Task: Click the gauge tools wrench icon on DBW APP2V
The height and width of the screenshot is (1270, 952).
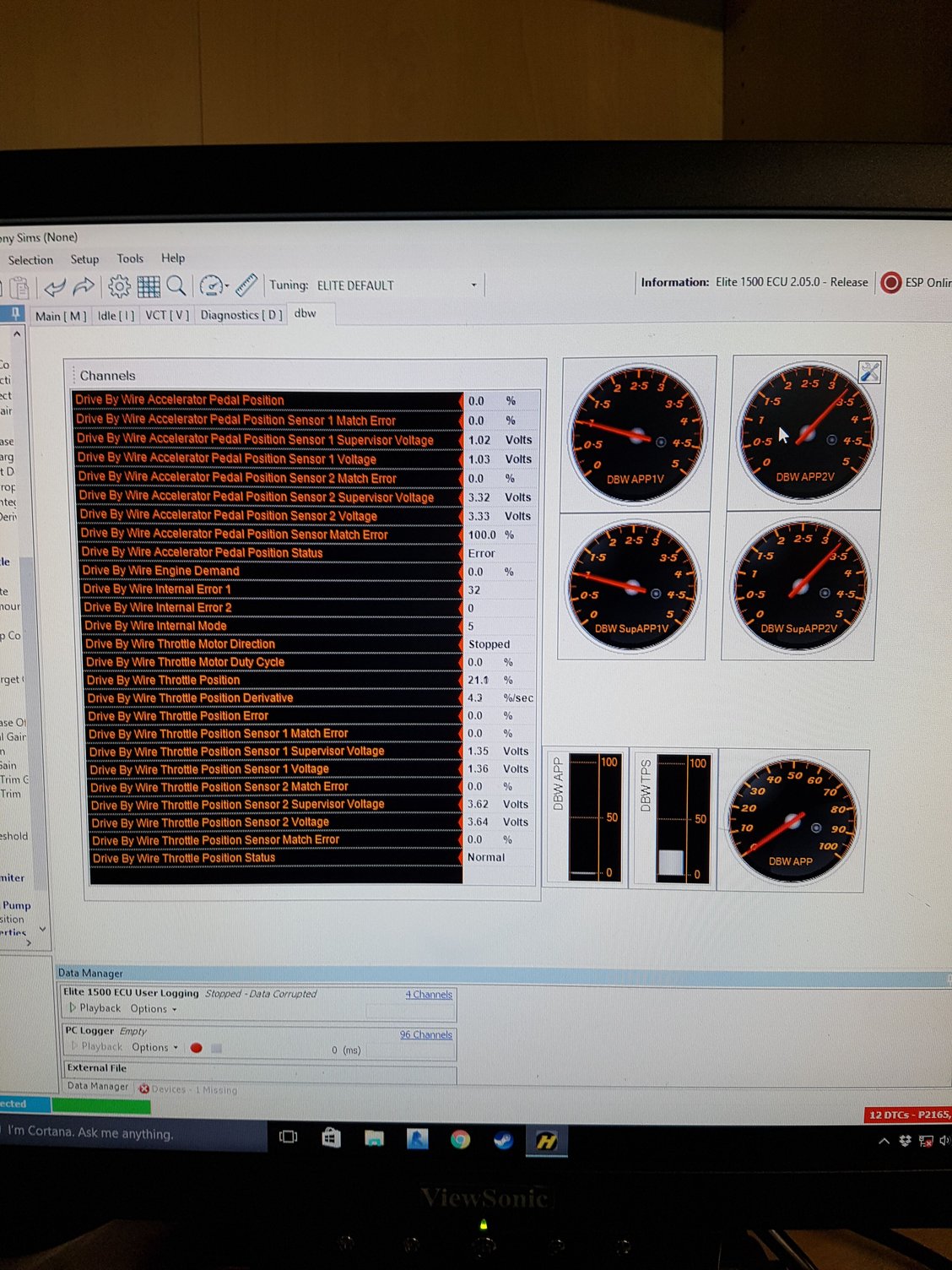Action: (x=869, y=372)
